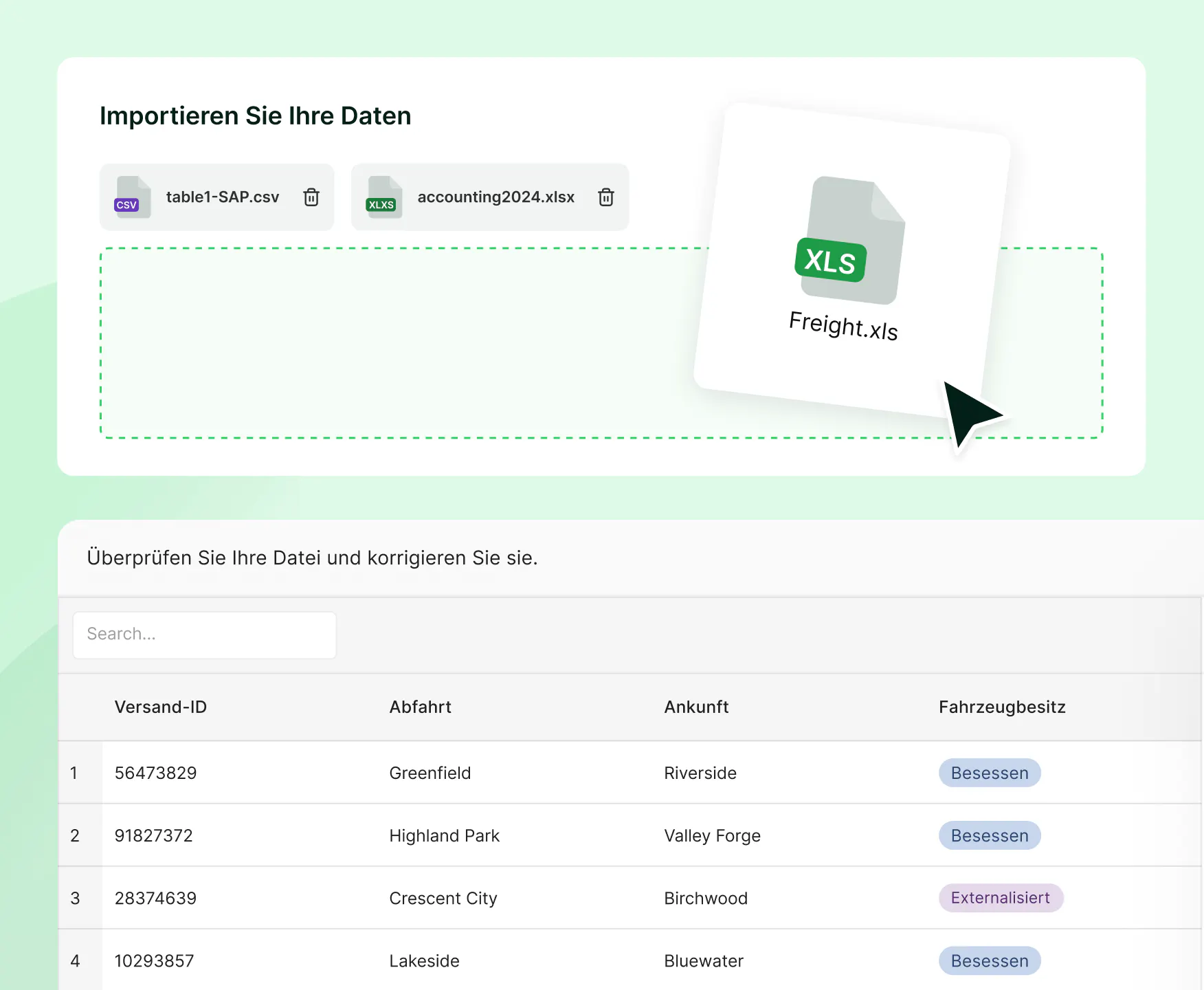The width and height of the screenshot is (1204, 990).
Task: Click the Besessen badge in row 2
Action: [x=990, y=835]
